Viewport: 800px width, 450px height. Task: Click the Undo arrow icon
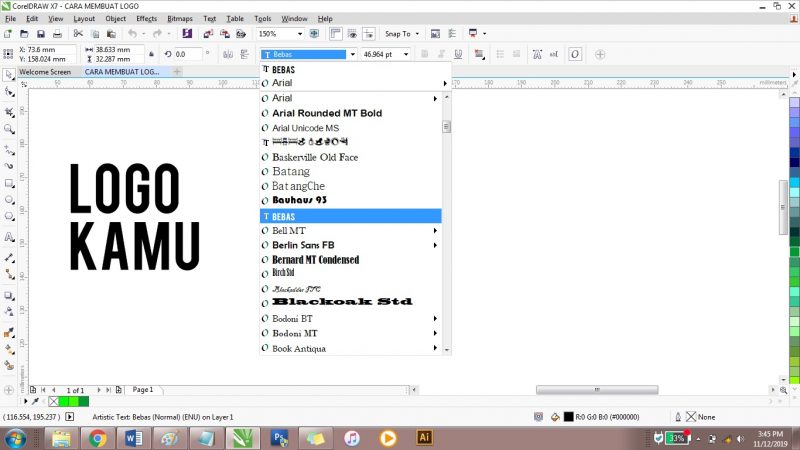click(x=133, y=34)
